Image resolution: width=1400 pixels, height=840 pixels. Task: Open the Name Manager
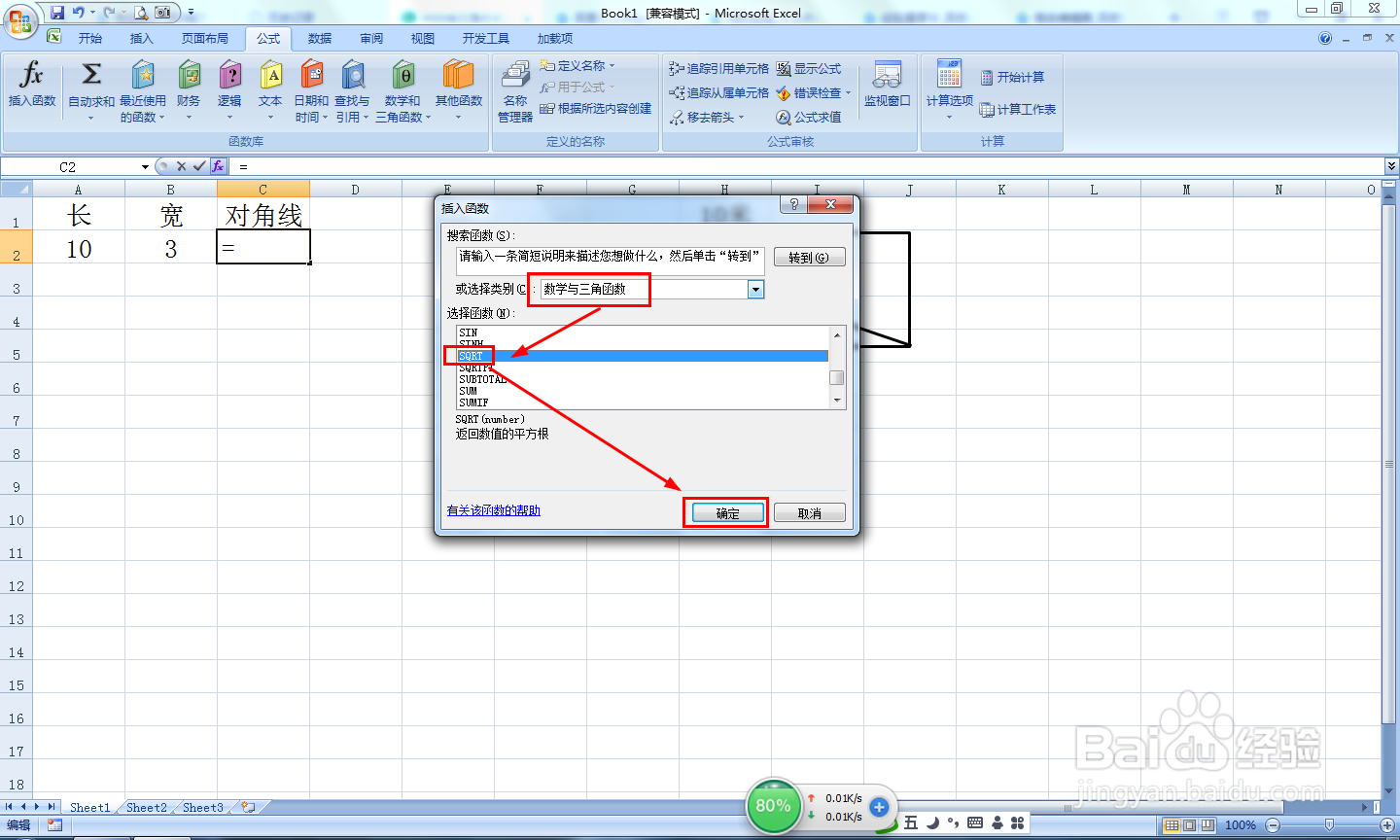[515, 90]
